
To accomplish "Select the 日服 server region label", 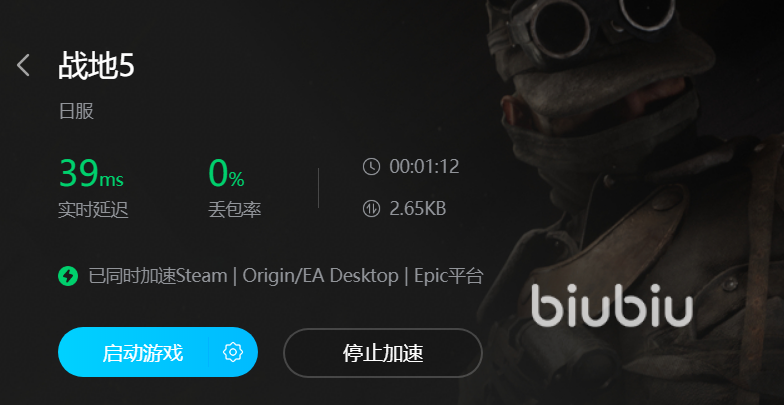I will 76,111.
